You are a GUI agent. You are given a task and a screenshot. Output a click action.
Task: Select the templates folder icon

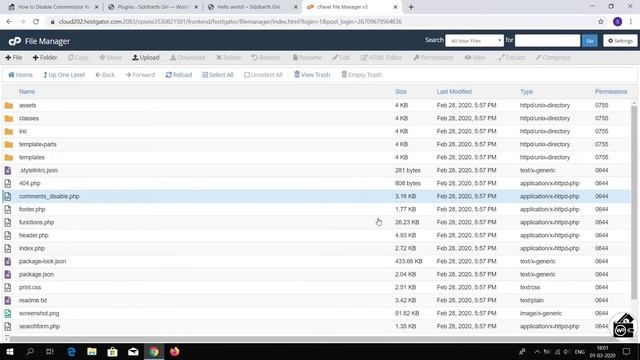(x=9, y=157)
